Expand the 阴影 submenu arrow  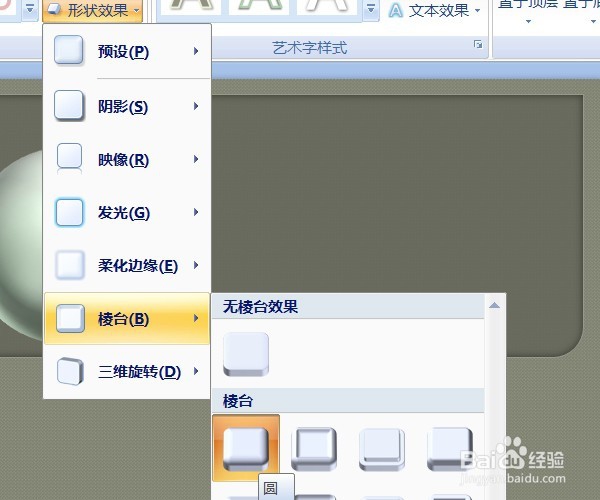(x=196, y=106)
